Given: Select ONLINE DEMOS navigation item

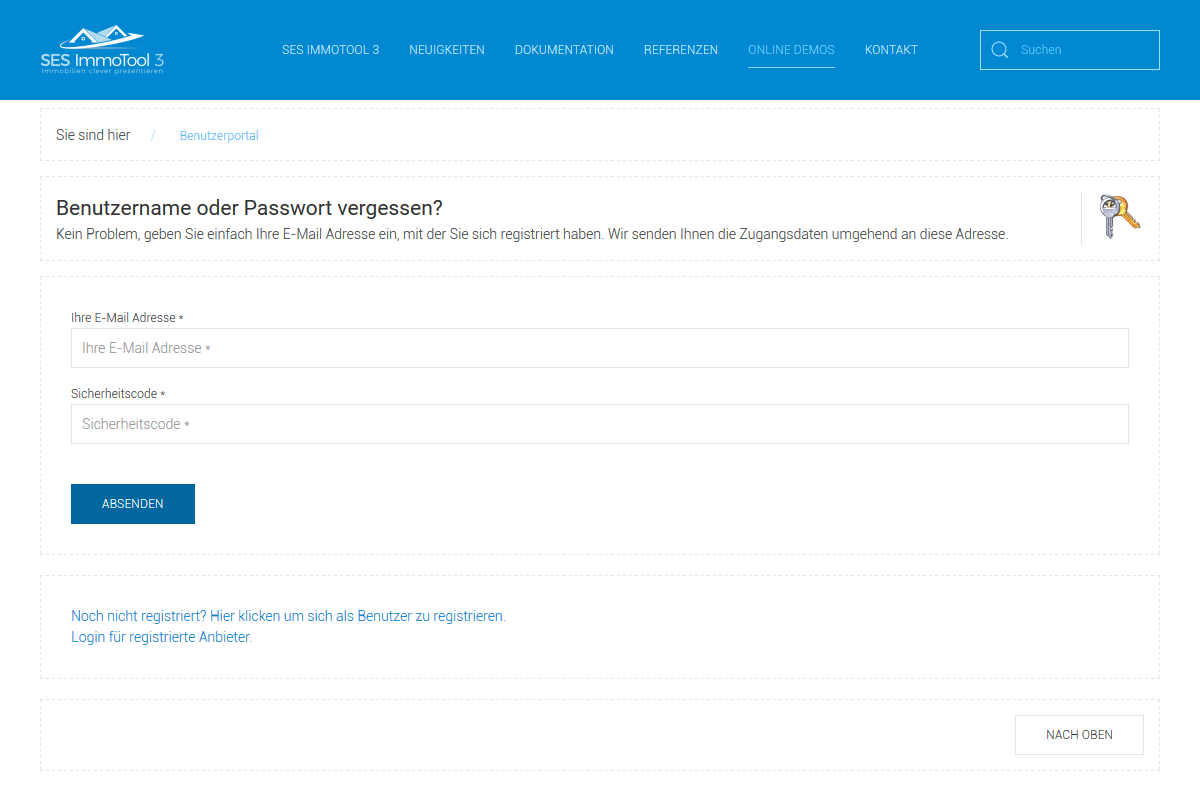Looking at the screenshot, I should click(x=791, y=50).
